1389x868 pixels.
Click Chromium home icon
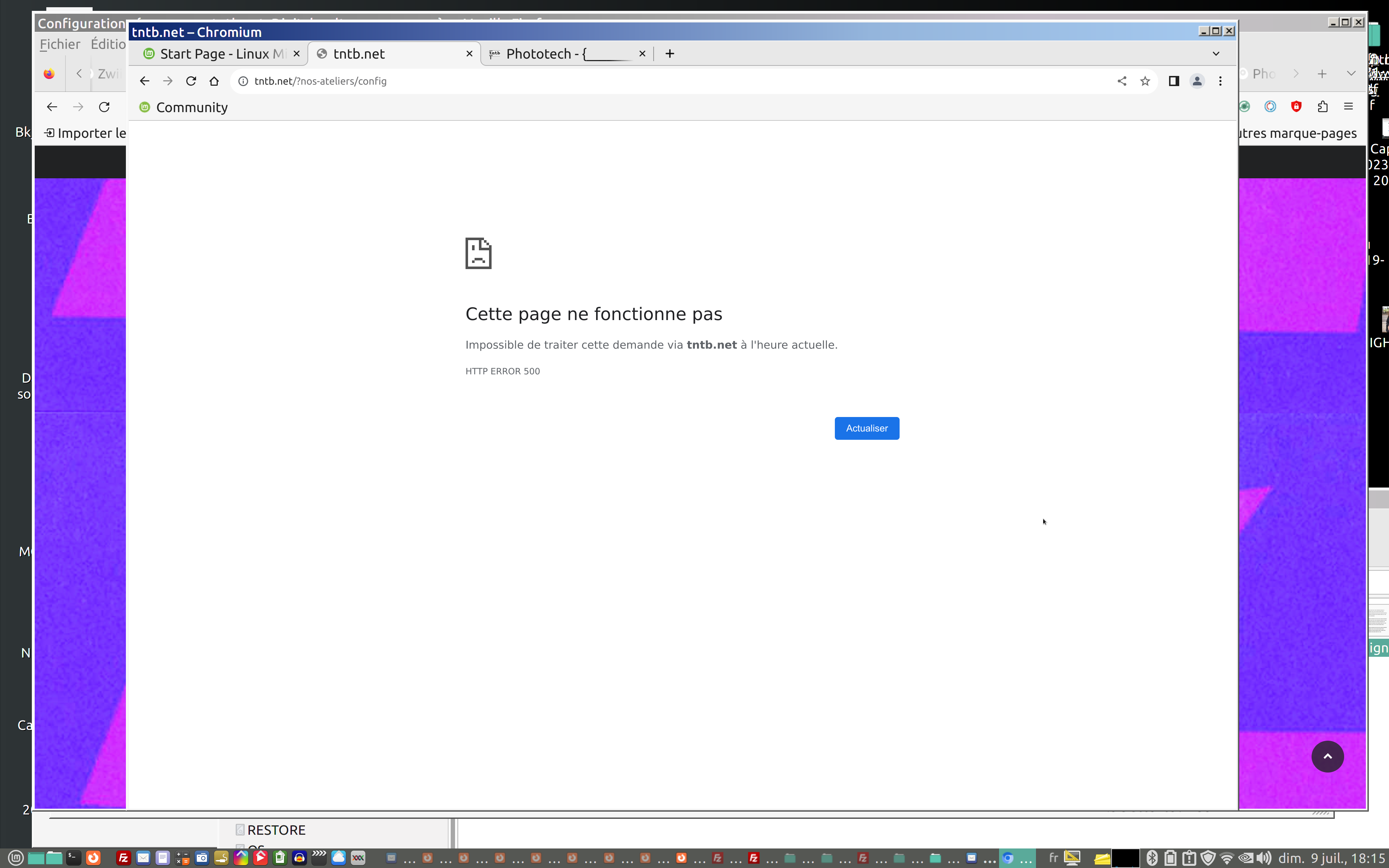click(x=214, y=81)
